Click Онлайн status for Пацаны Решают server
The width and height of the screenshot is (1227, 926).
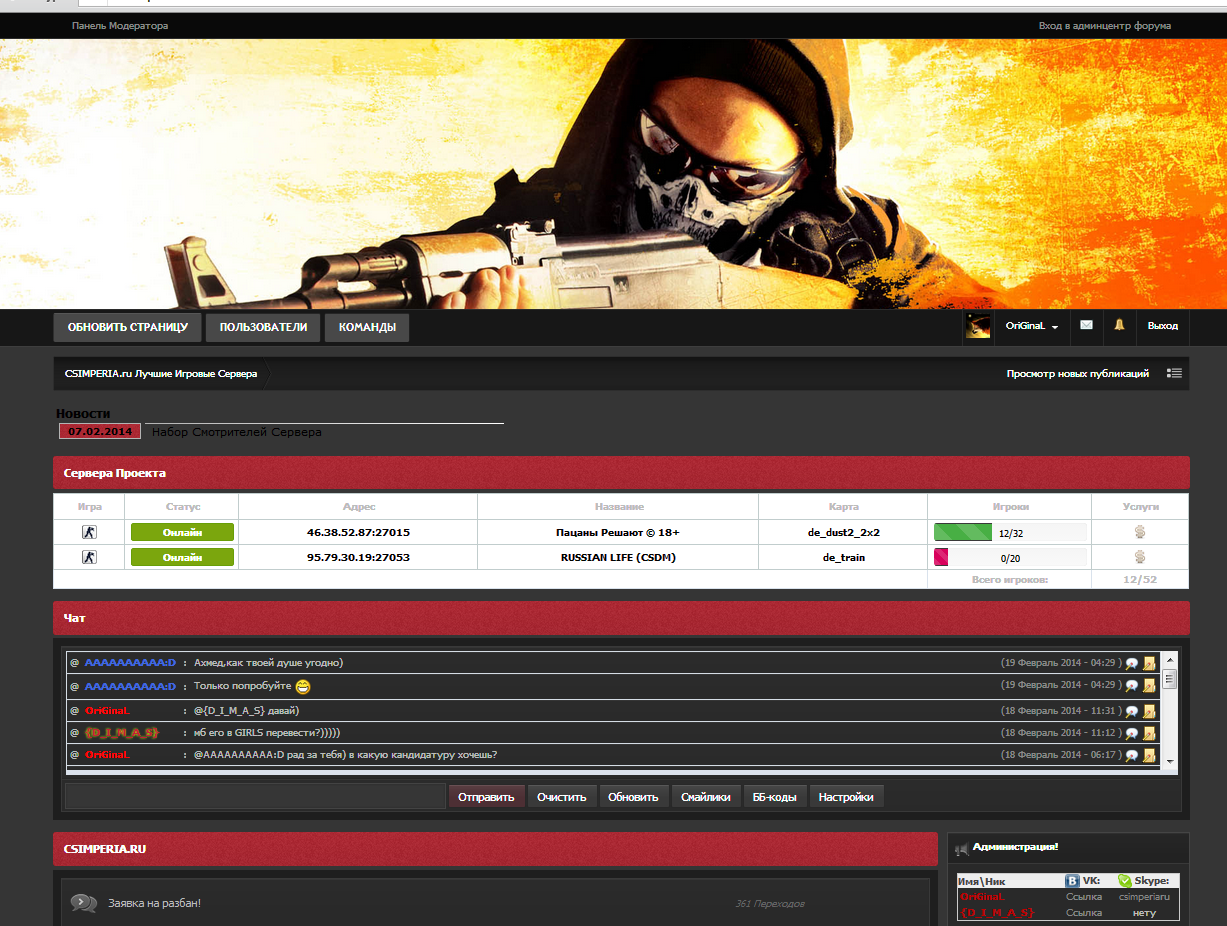point(182,532)
